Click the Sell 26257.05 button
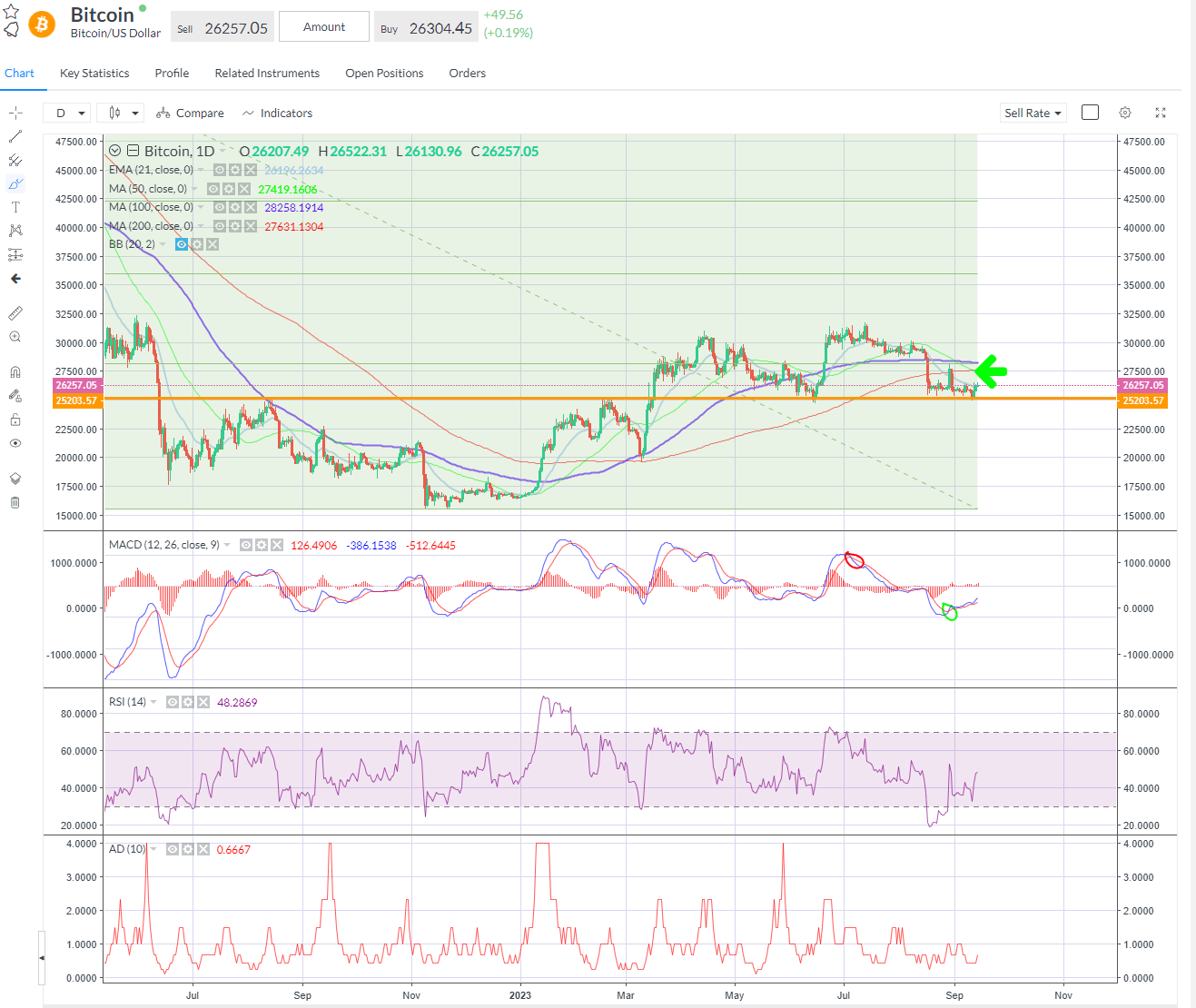 [x=222, y=28]
